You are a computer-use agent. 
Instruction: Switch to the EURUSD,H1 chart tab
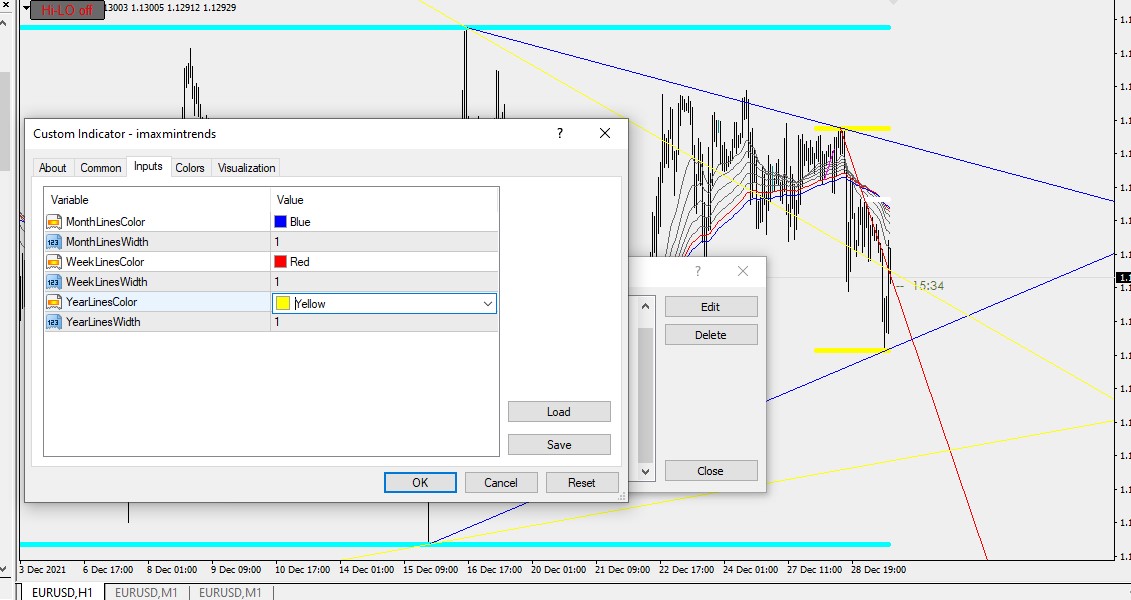[x=62, y=592]
